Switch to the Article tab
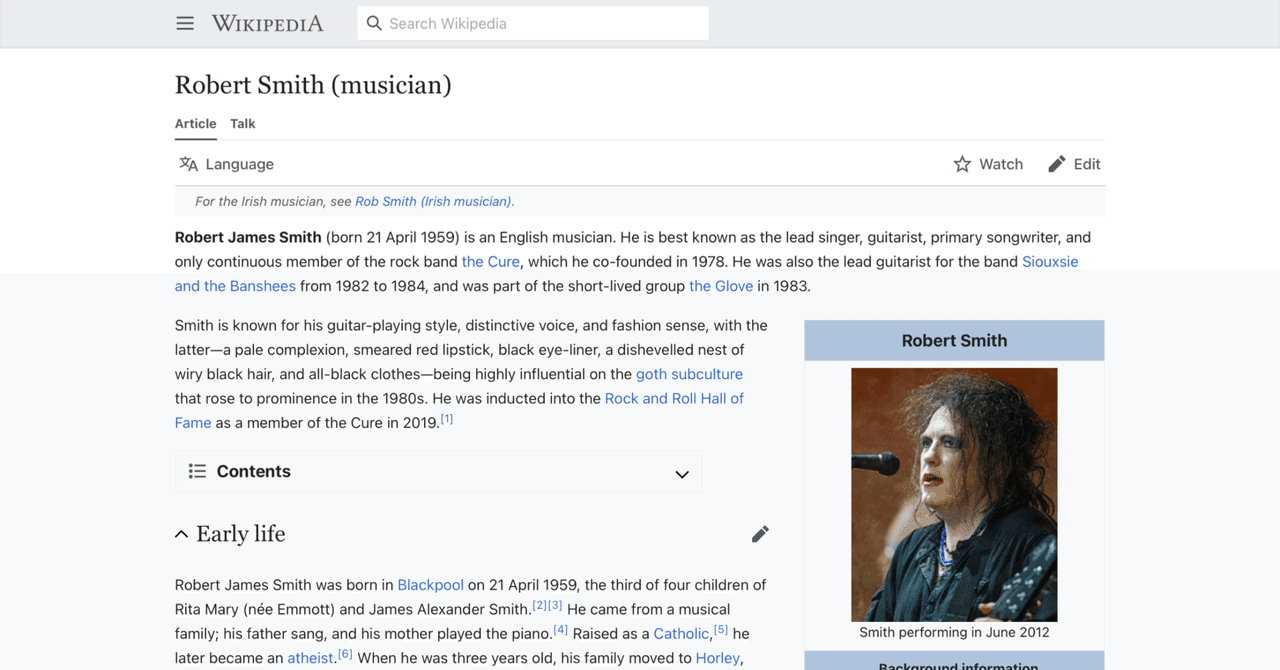 [196, 124]
